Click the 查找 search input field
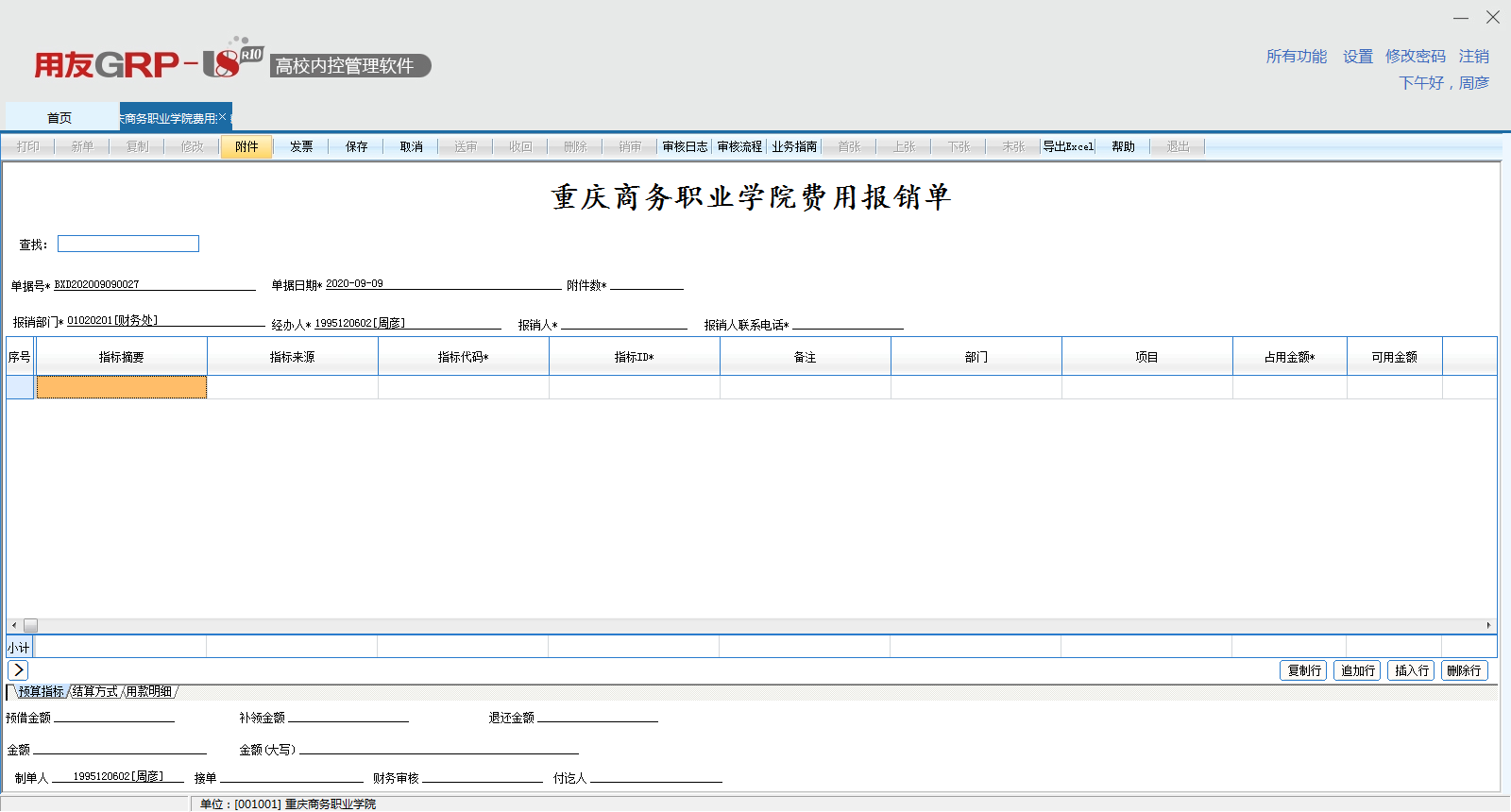Image resolution: width=1511 pixels, height=812 pixels. [128, 245]
